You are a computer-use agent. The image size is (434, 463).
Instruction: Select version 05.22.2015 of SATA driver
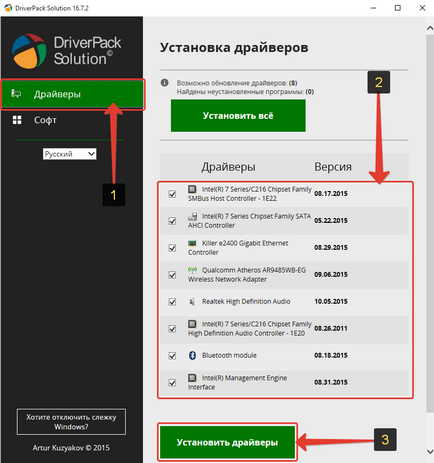(x=331, y=221)
